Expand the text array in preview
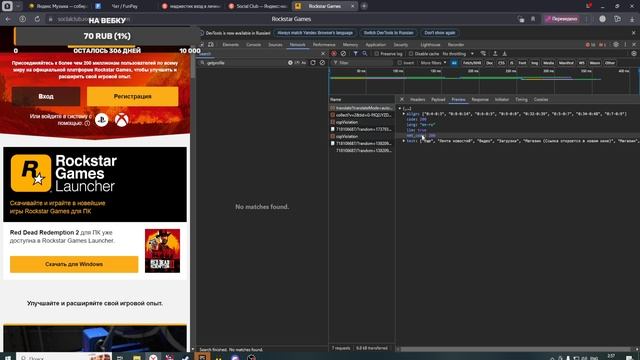The width and height of the screenshot is (640, 360). [404, 141]
